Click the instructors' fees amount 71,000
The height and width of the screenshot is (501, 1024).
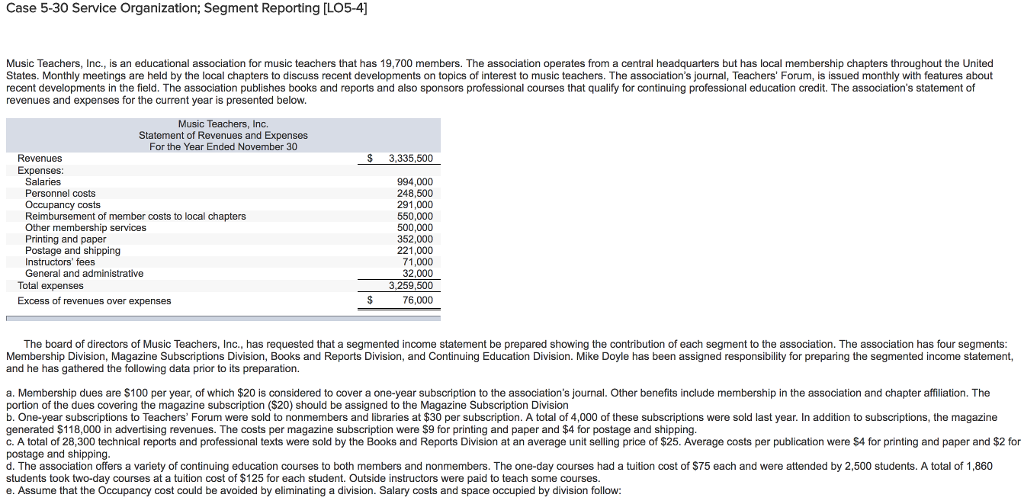pyautogui.click(x=417, y=262)
